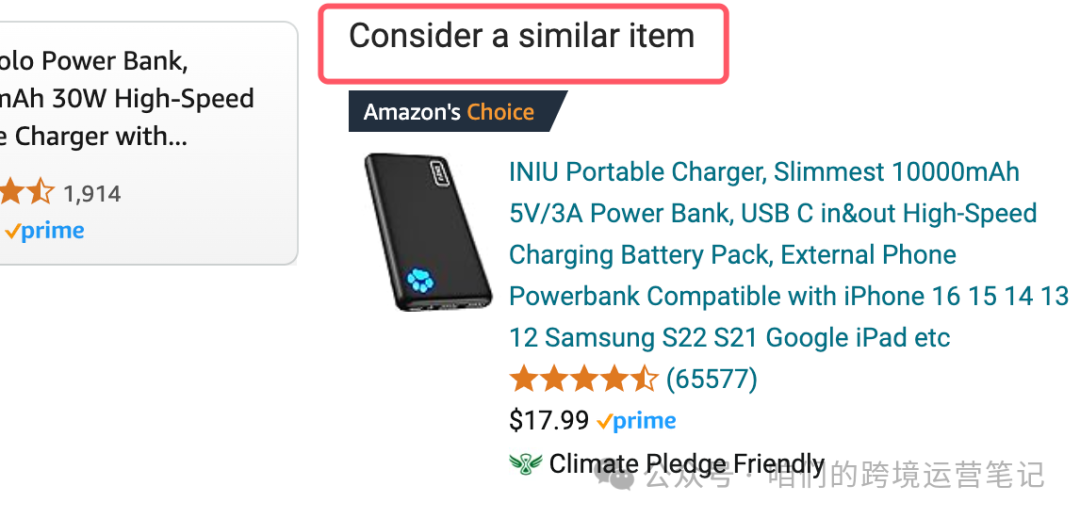This screenshot has width=1080, height=518.
Task: Click the "Consider a similar item" heading
Action: point(522,37)
